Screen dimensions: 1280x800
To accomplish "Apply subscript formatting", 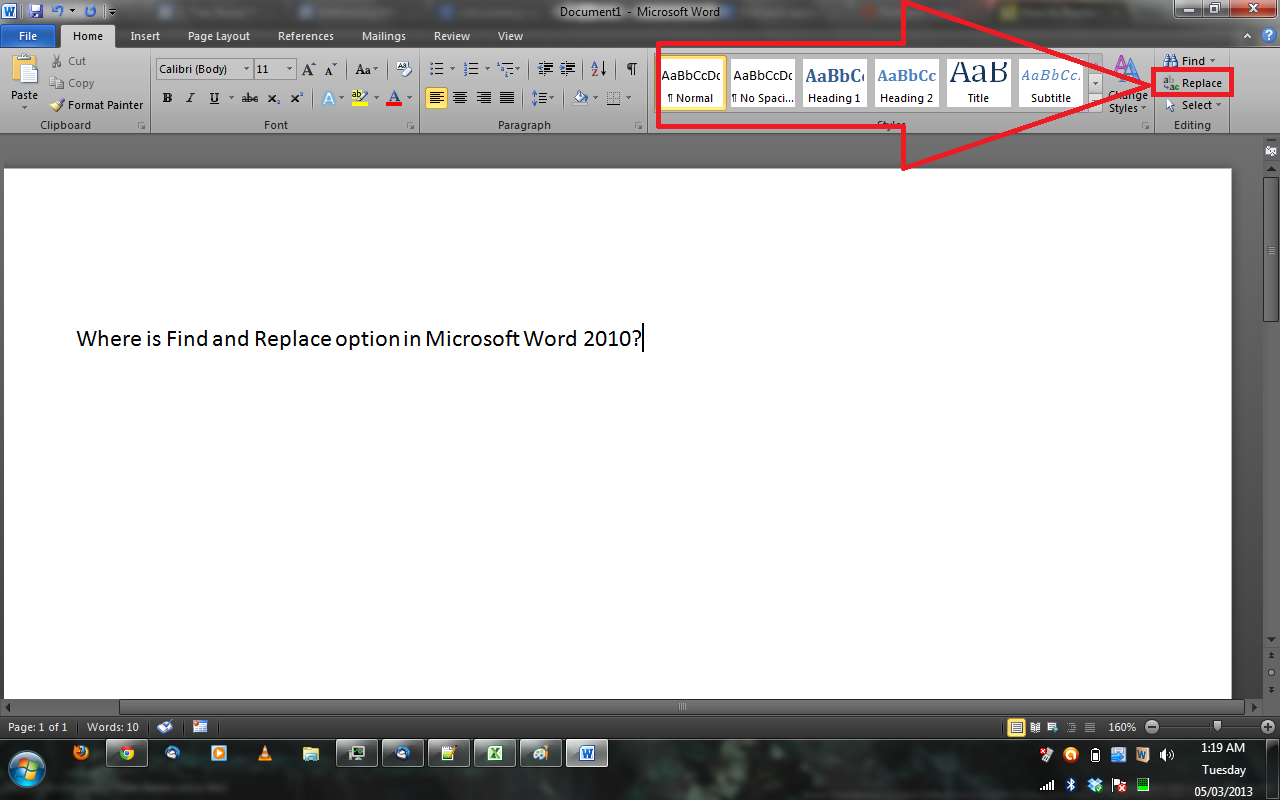I will click(274, 98).
